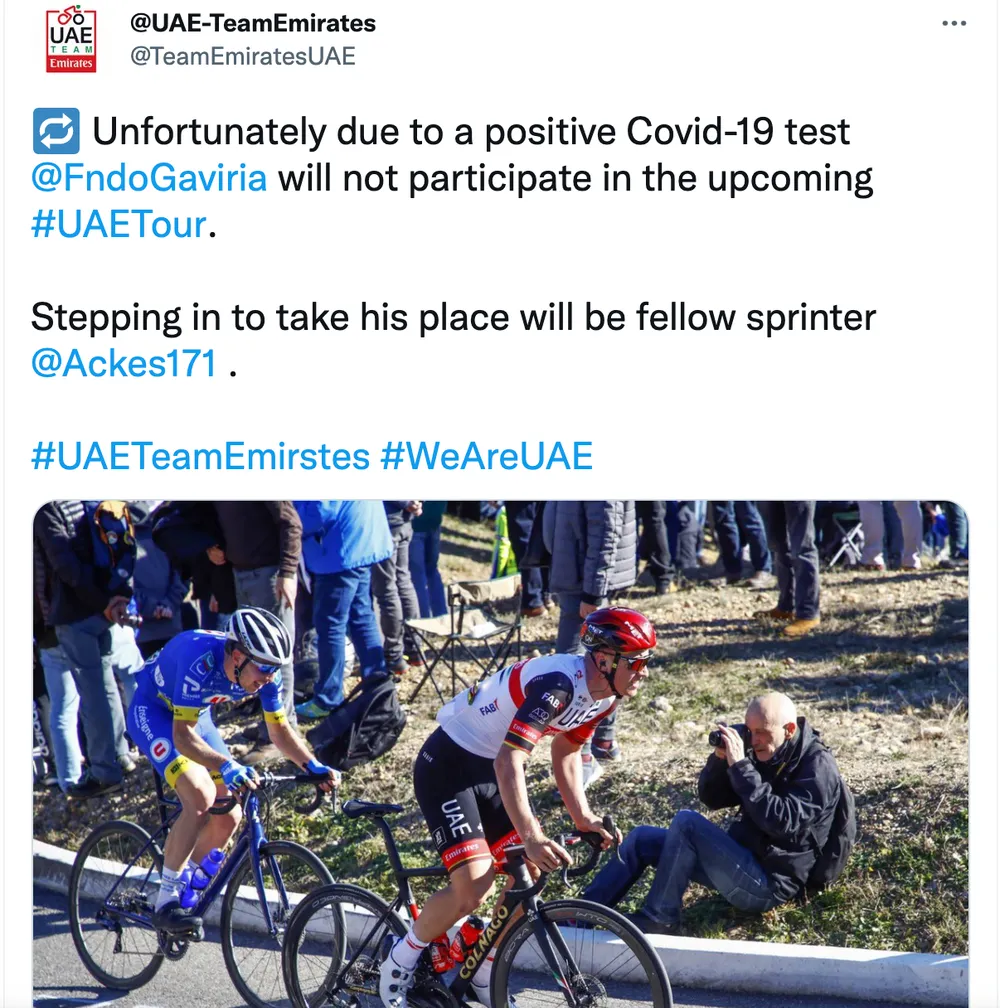Click the #UAETeamEmirstes hashtag
Image resolution: width=1000 pixels, height=1008 pixels.
(200, 456)
